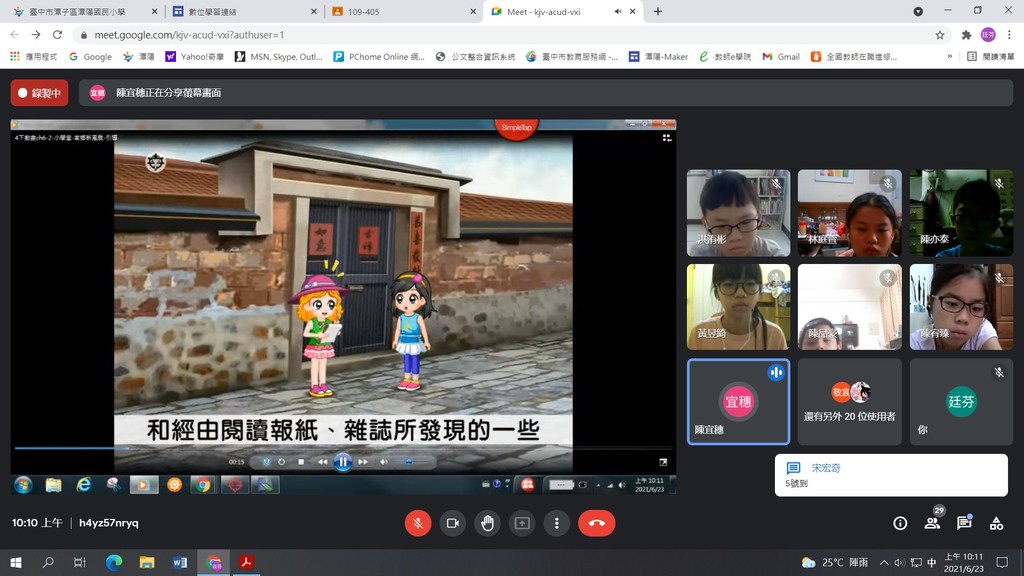Leave the call with red hang-up button
This screenshot has width=1024, height=576.
[596, 523]
